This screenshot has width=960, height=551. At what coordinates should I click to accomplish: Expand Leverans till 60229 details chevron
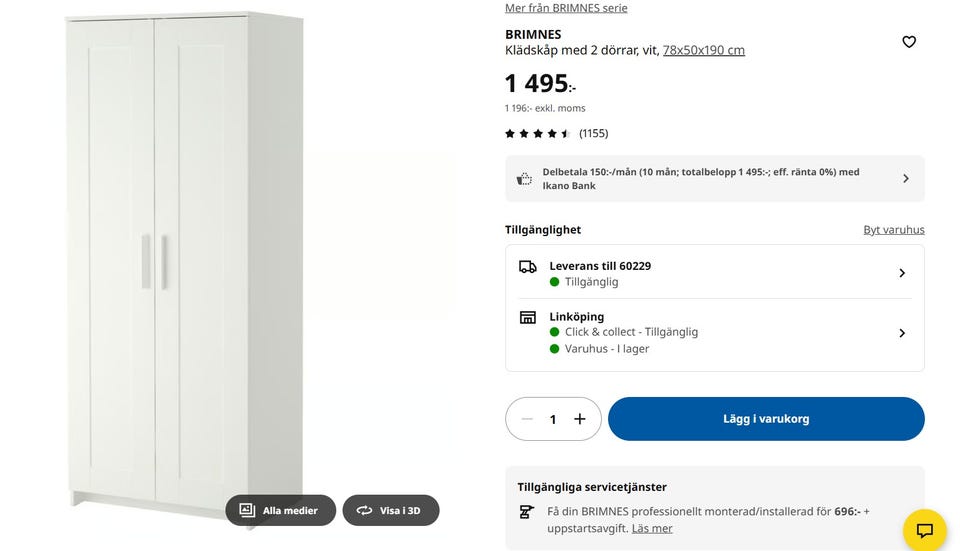[902, 273]
